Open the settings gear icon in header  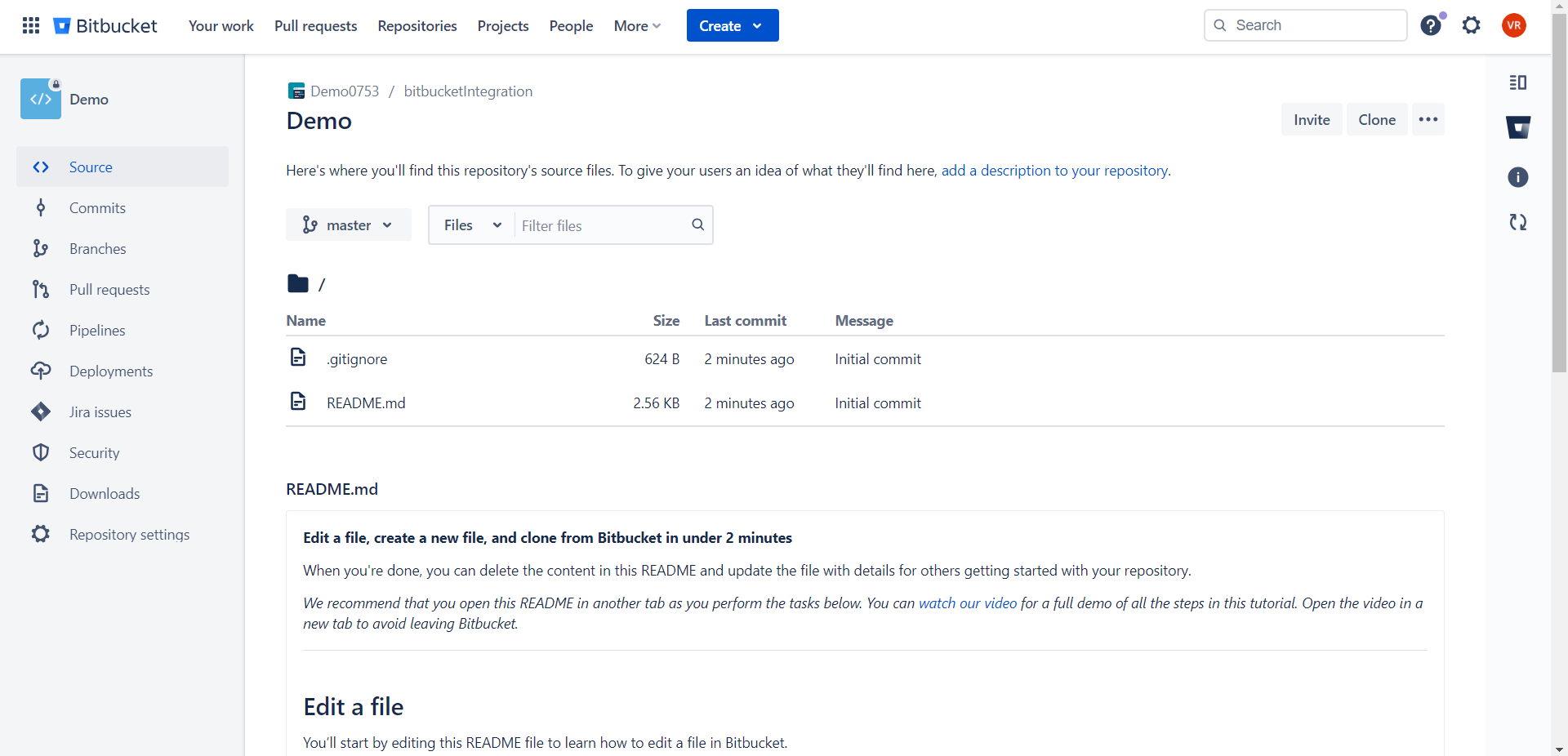click(1472, 25)
